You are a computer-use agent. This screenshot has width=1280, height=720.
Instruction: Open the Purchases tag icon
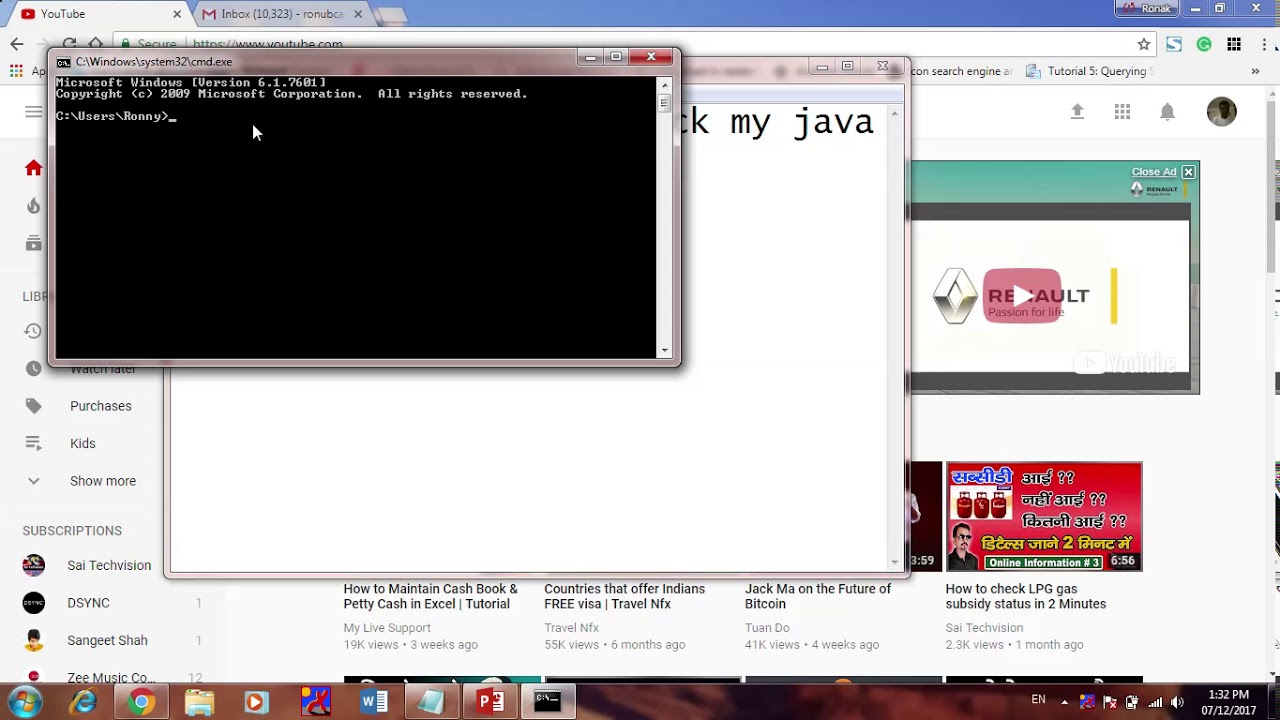coord(33,406)
